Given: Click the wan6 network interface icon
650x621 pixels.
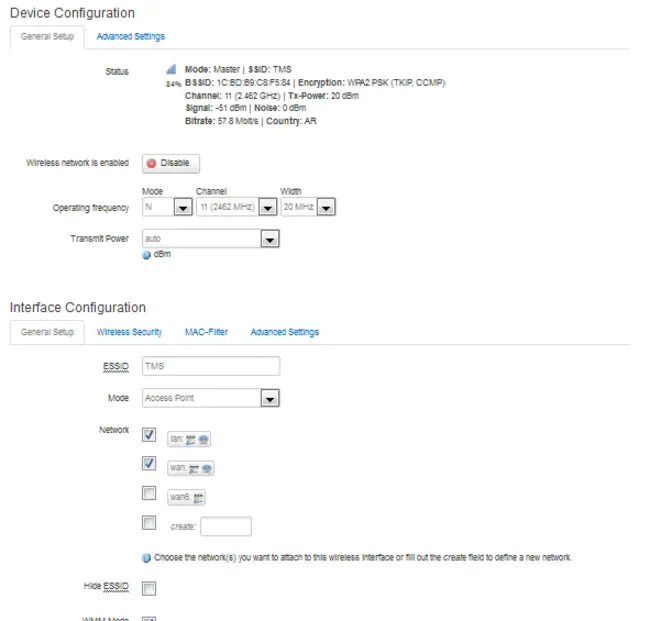Looking at the screenshot, I should point(198,496).
